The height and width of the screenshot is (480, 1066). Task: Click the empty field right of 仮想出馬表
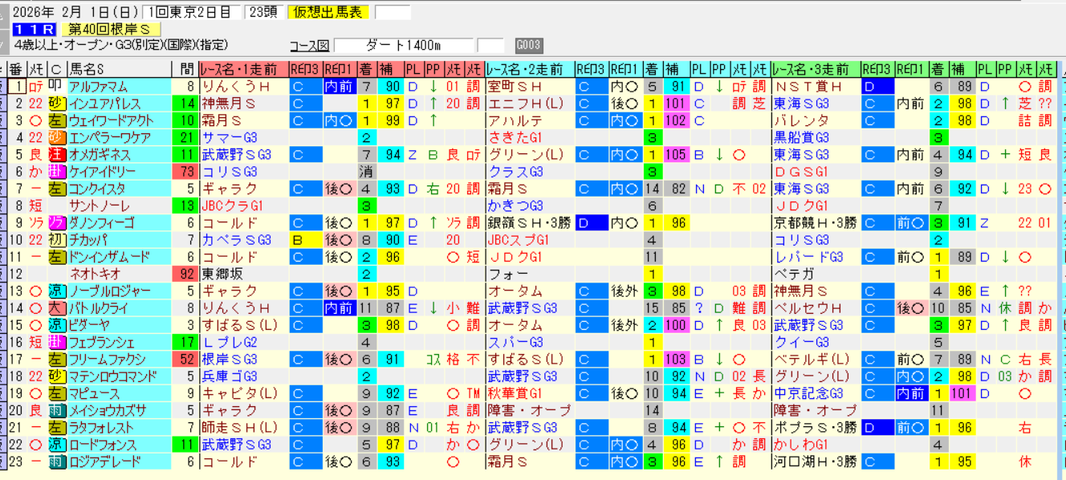click(393, 12)
